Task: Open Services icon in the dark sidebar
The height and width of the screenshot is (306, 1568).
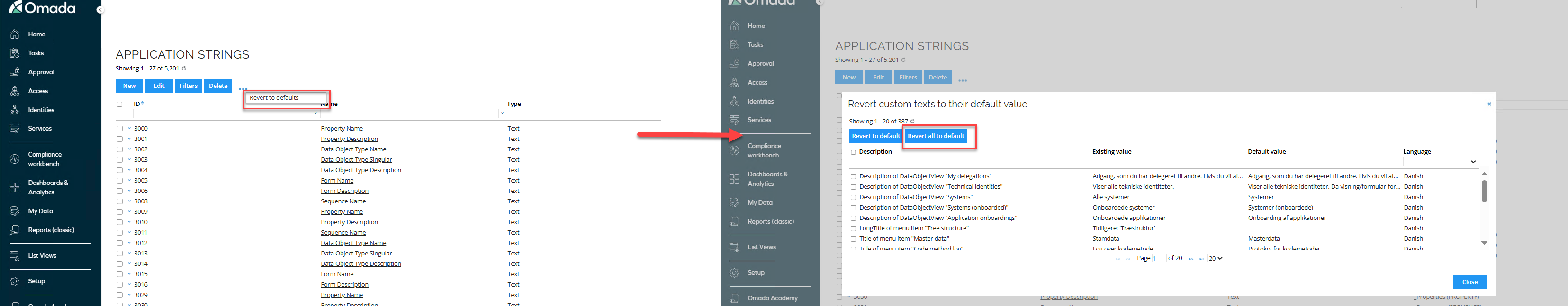Action: click(15, 129)
